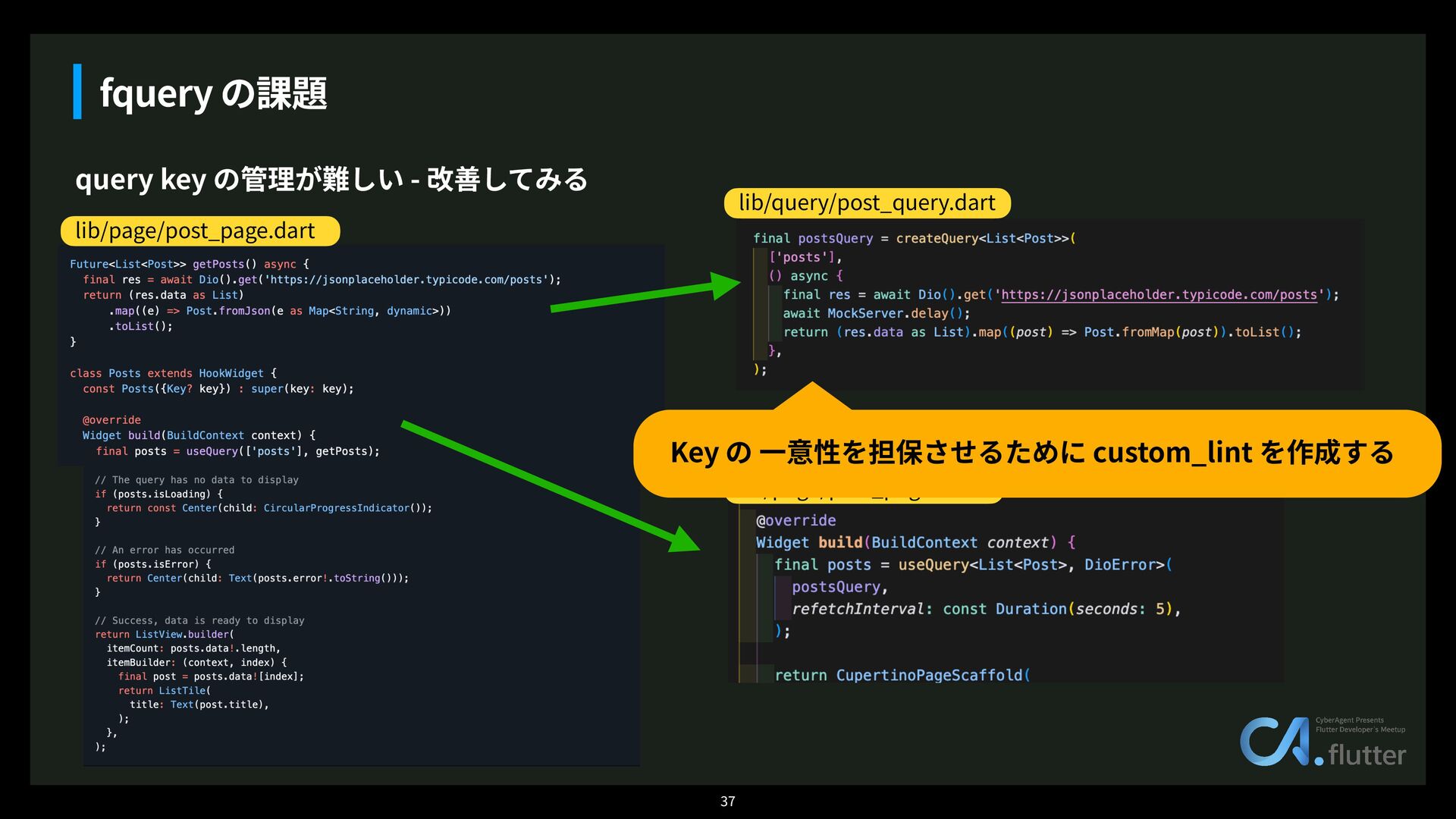Click the yellow "lib/page/post_page.dart" file label
This screenshot has width=1456, height=819.
pos(199,231)
